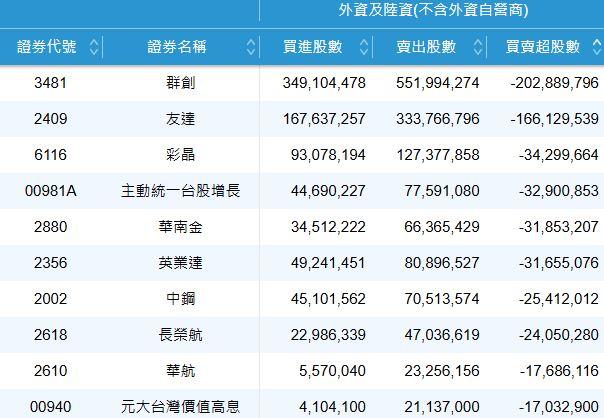Click net value -34,299,664

tap(559, 155)
